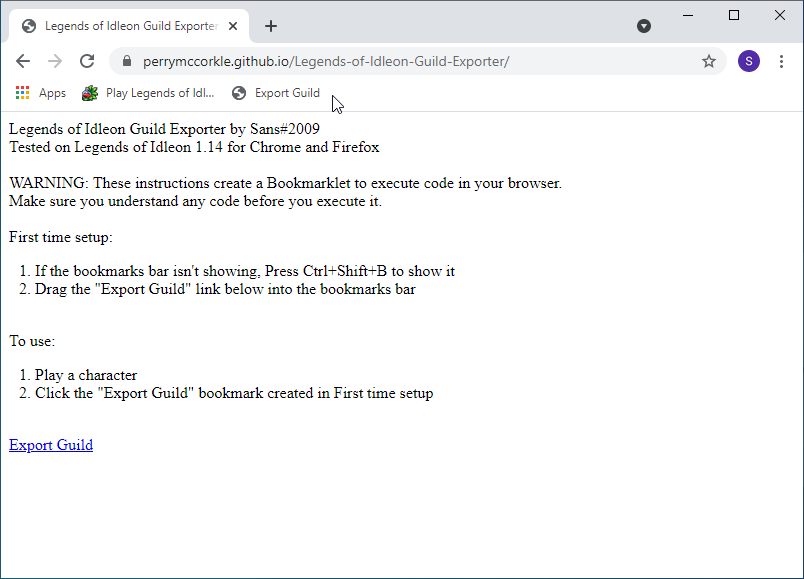The height and width of the screenshot is (579, 804).
Task: Go back to the previous page
Action: coord(23,62)
